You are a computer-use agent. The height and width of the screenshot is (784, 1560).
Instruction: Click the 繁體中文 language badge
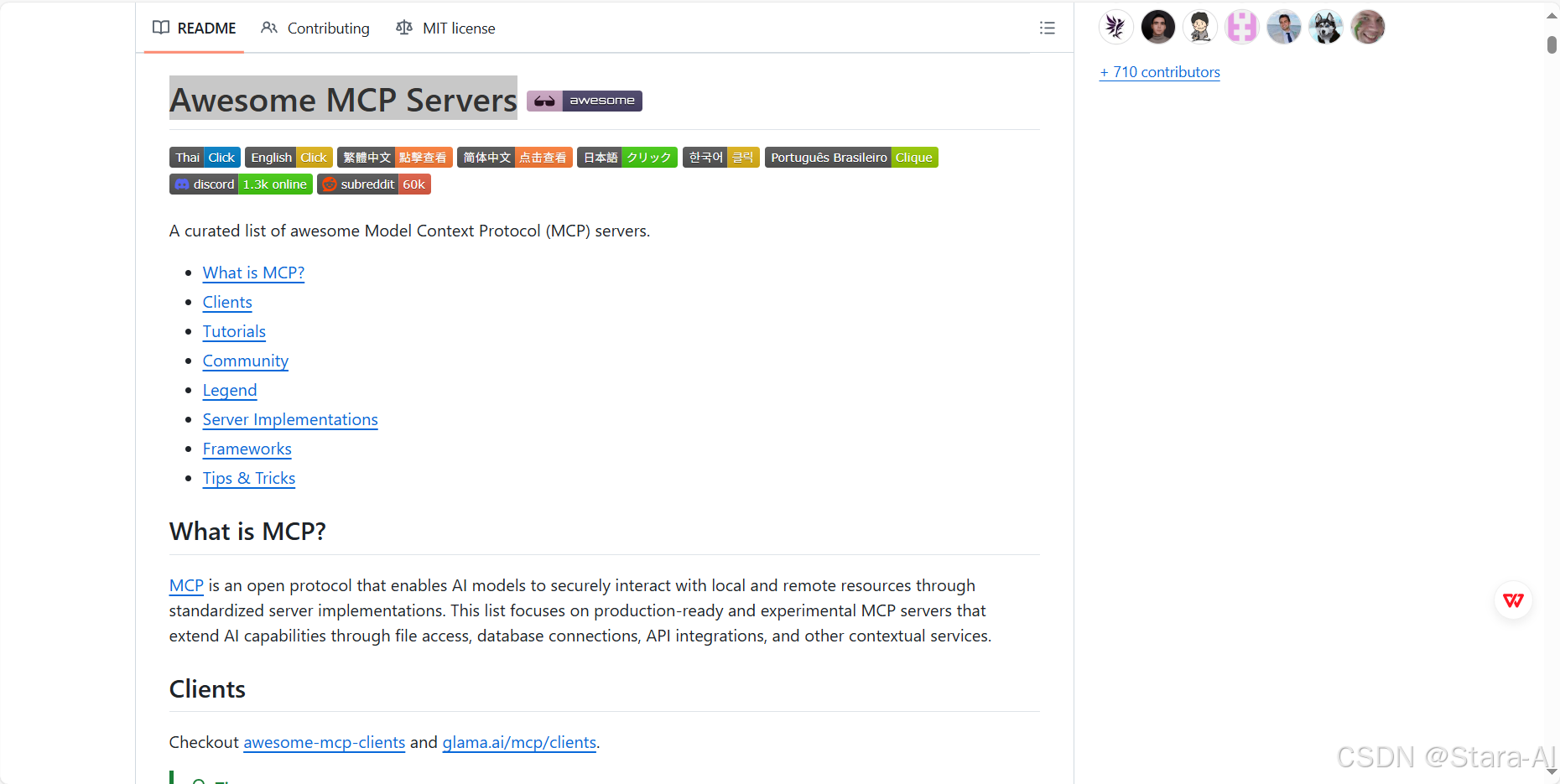pos(395,158)
